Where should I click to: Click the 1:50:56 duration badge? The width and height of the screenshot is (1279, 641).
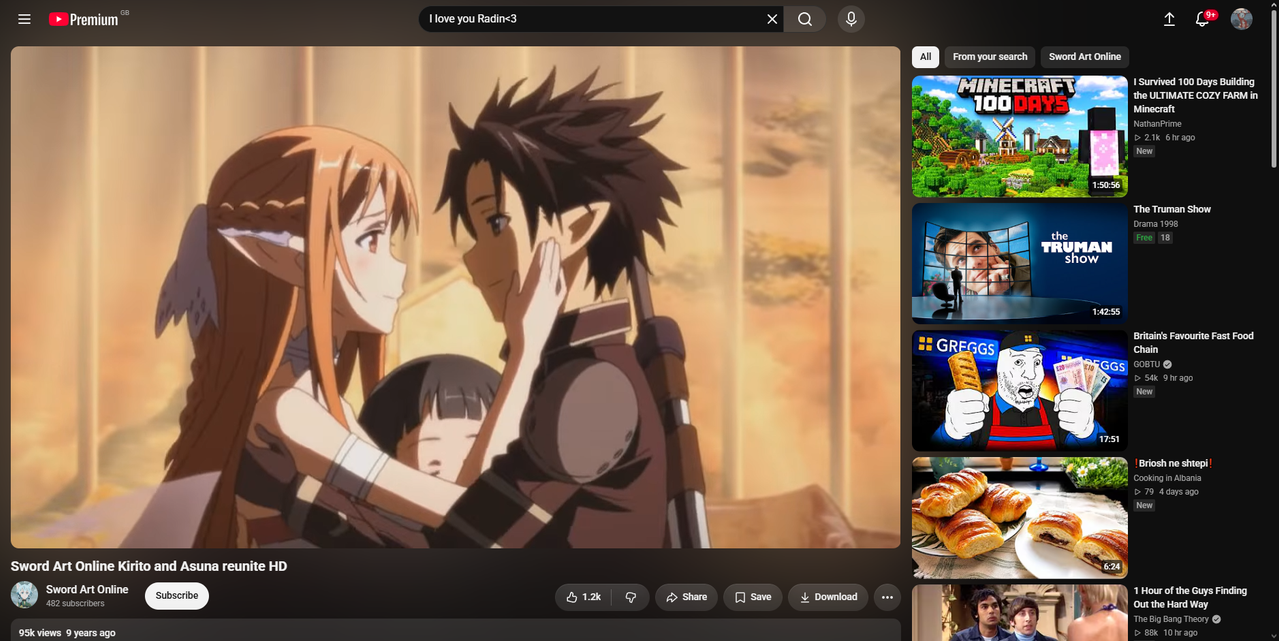click(x=1106, y=185)
